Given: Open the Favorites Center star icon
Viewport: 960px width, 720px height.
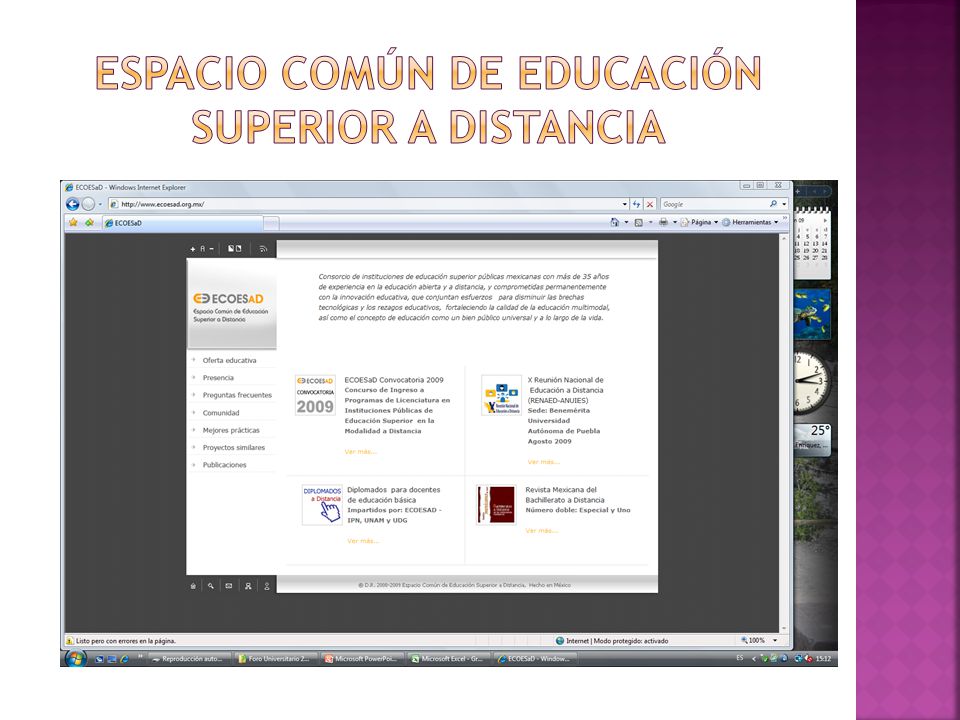Looking at the screenshot, I should click(x=73, y=222).
